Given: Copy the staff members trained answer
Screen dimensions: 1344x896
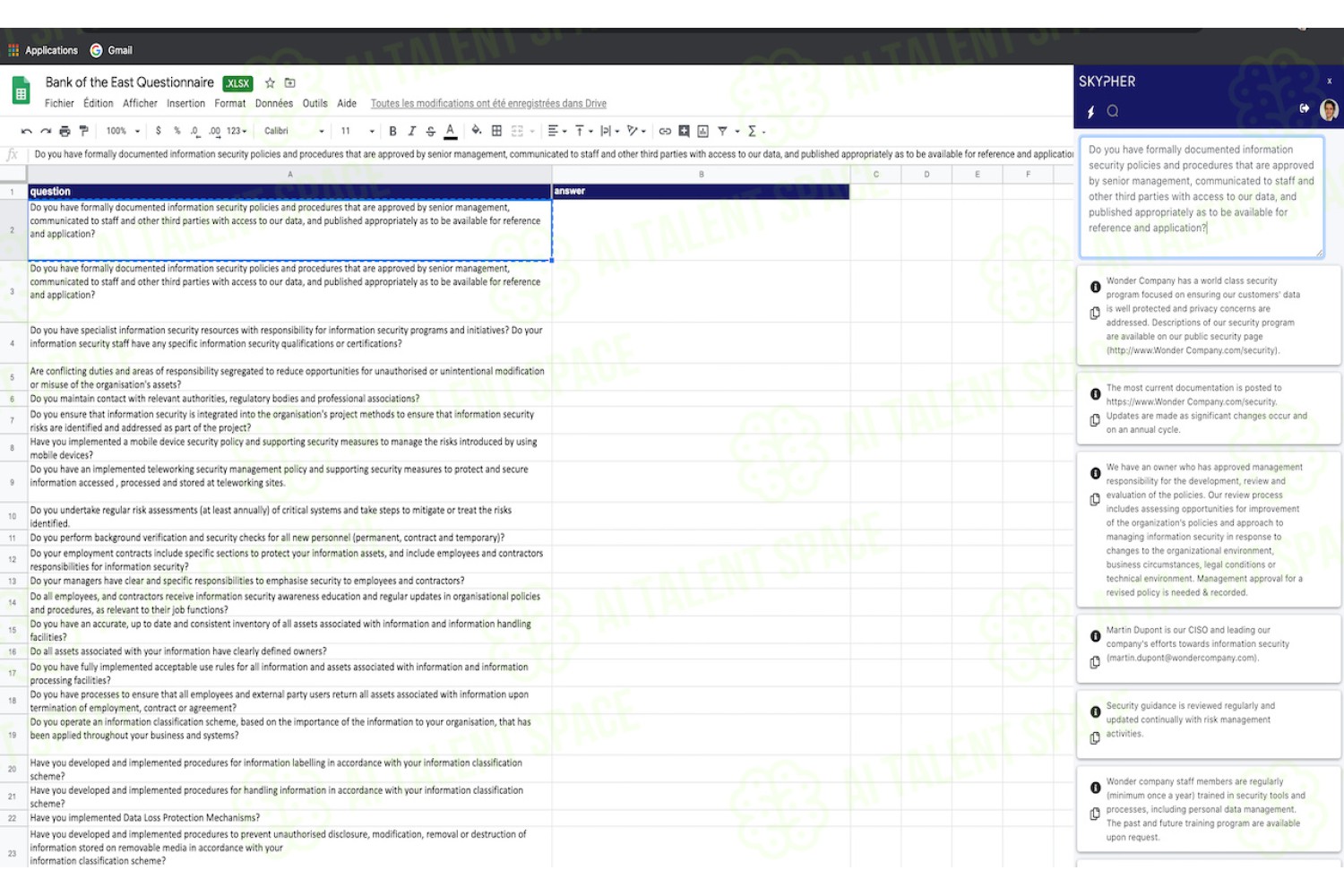Looking at the screenshot, I should 1095,814.
